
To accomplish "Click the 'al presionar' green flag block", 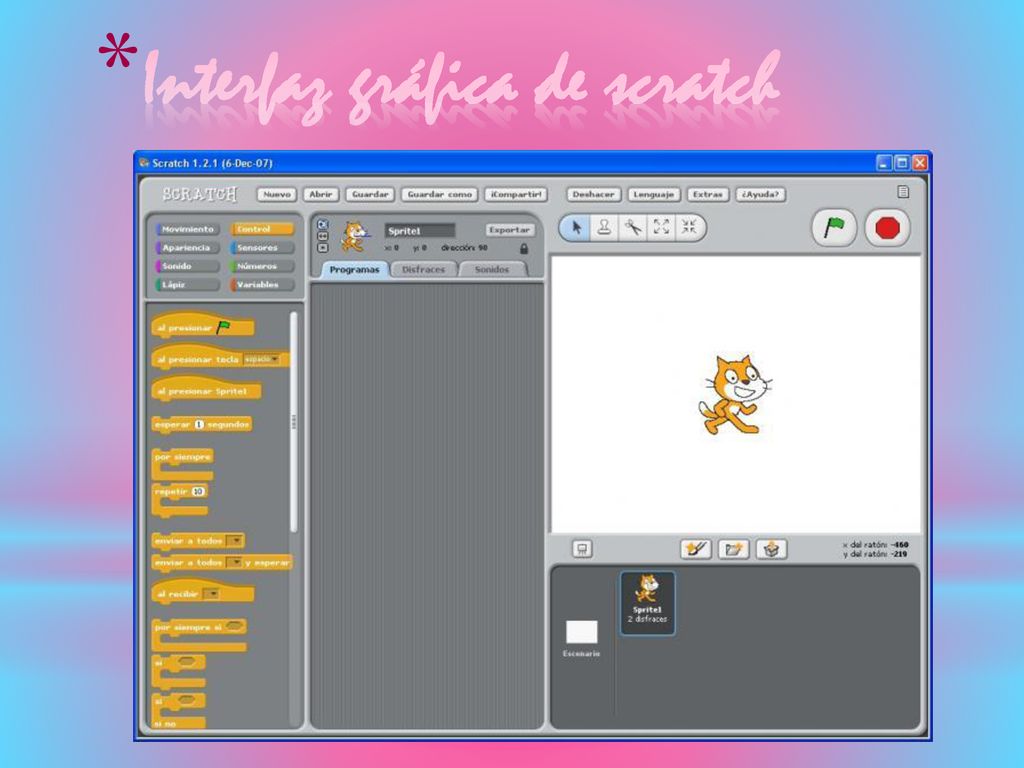I will click(203, 325).
